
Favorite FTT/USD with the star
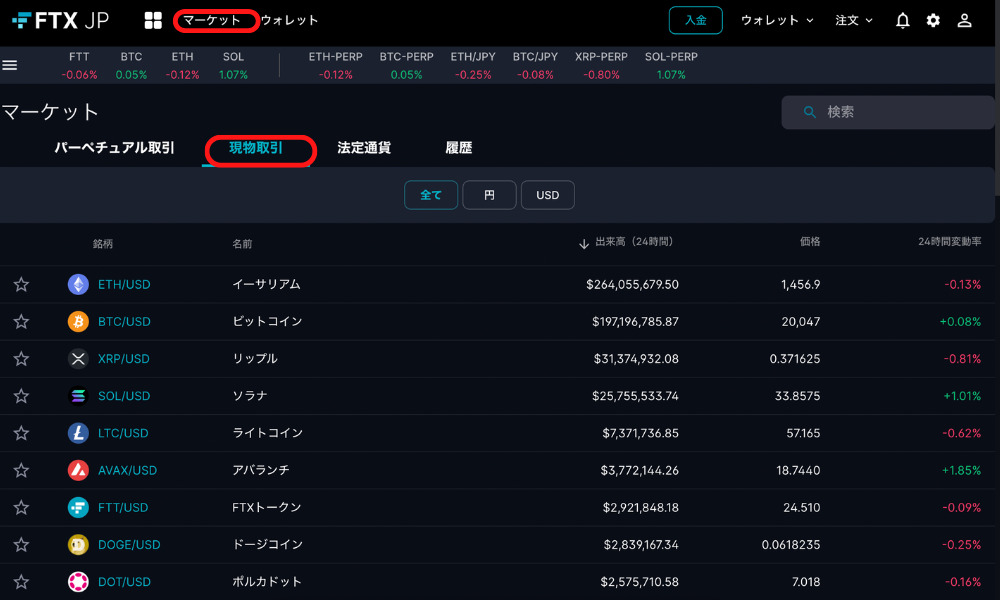pos(21,508)
